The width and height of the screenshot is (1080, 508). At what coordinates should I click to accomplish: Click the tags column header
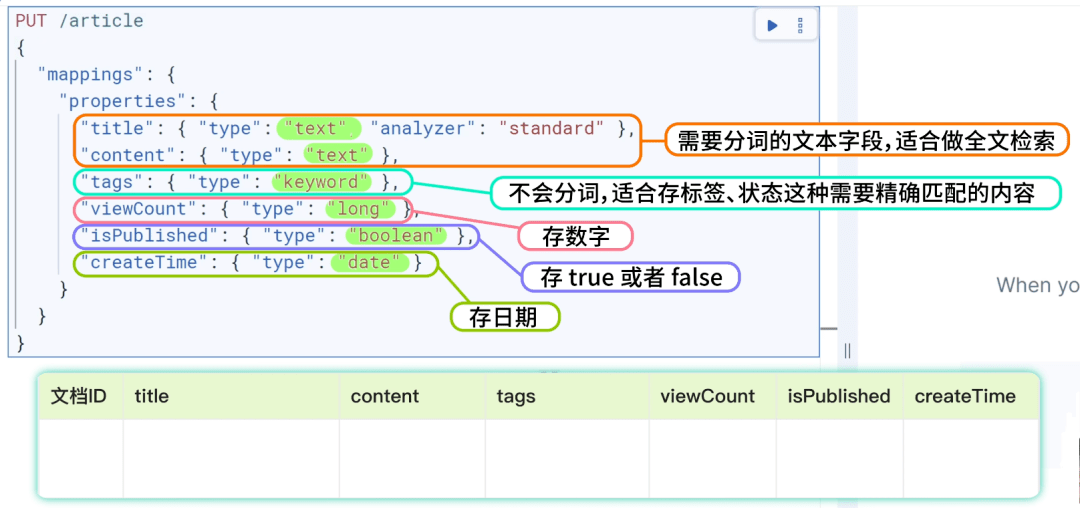click(516, 396)
